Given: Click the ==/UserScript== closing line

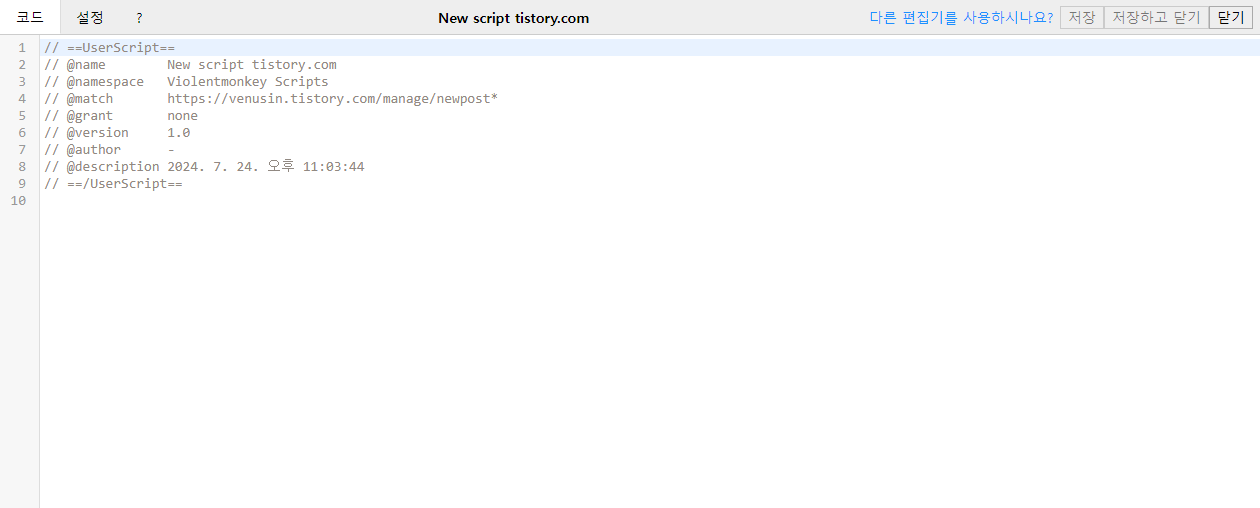Looking at the screenshot, I should point(113,184).
